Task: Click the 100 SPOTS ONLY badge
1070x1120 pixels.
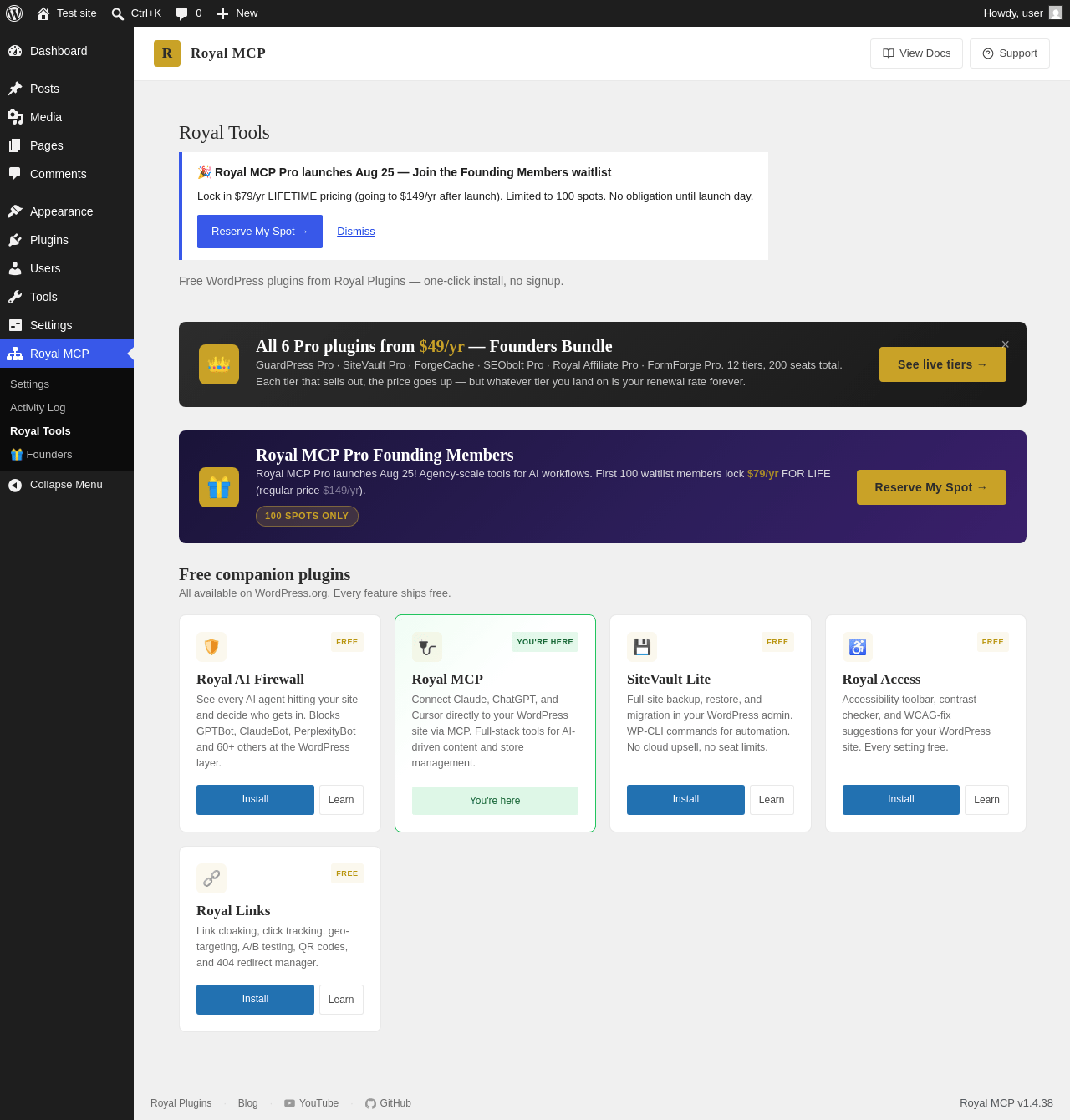Action: click(307, 517)
